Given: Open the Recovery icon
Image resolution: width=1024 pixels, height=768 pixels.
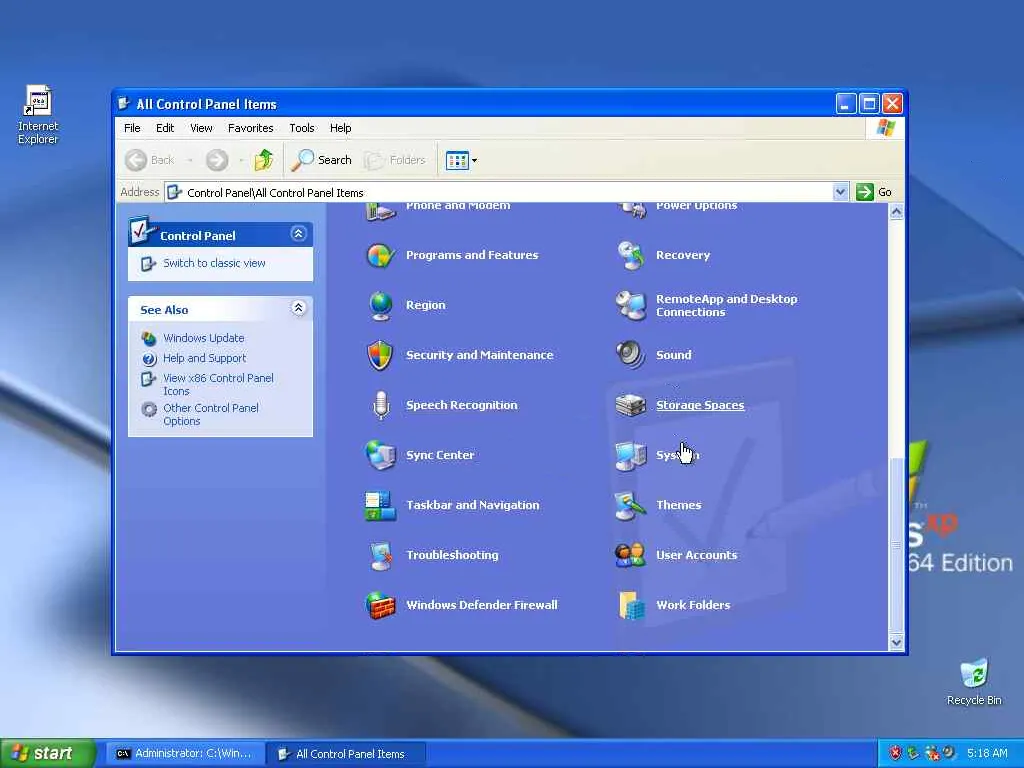Looking at the screenshot, I should pyautogui.click(x=630, y=255).
